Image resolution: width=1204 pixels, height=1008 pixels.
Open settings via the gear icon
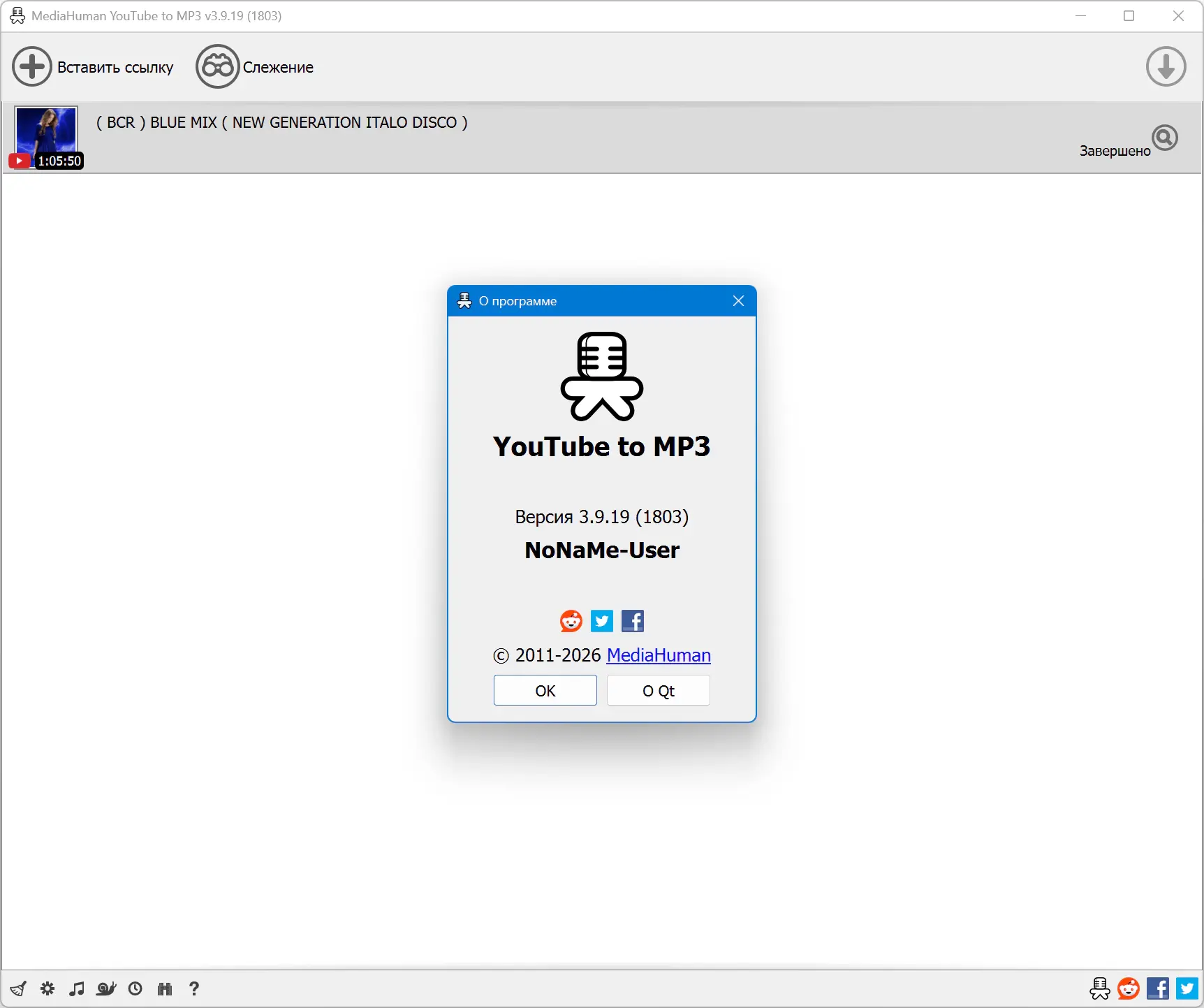[47, 988]
